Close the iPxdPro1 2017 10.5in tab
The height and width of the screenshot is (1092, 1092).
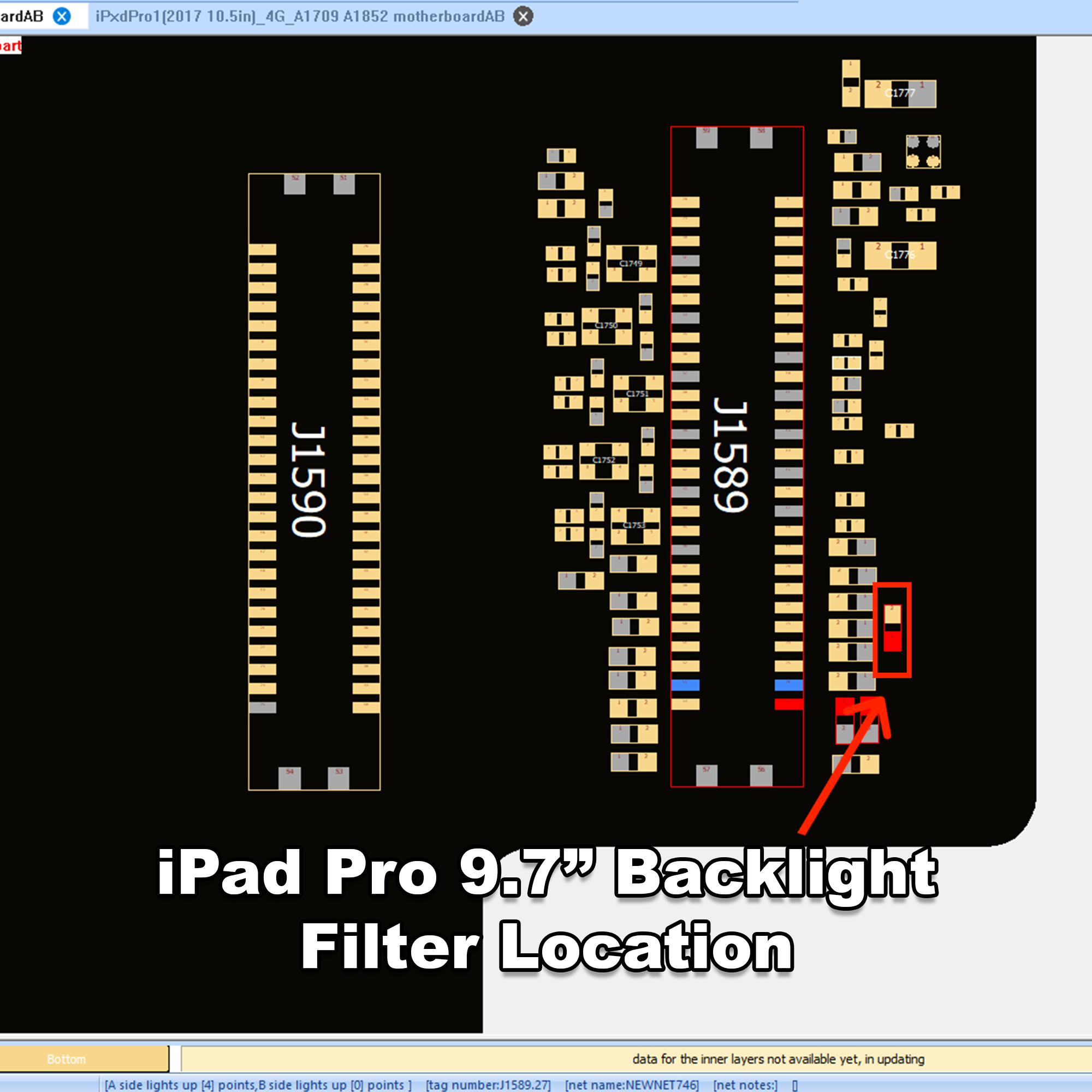coord(523,16)
